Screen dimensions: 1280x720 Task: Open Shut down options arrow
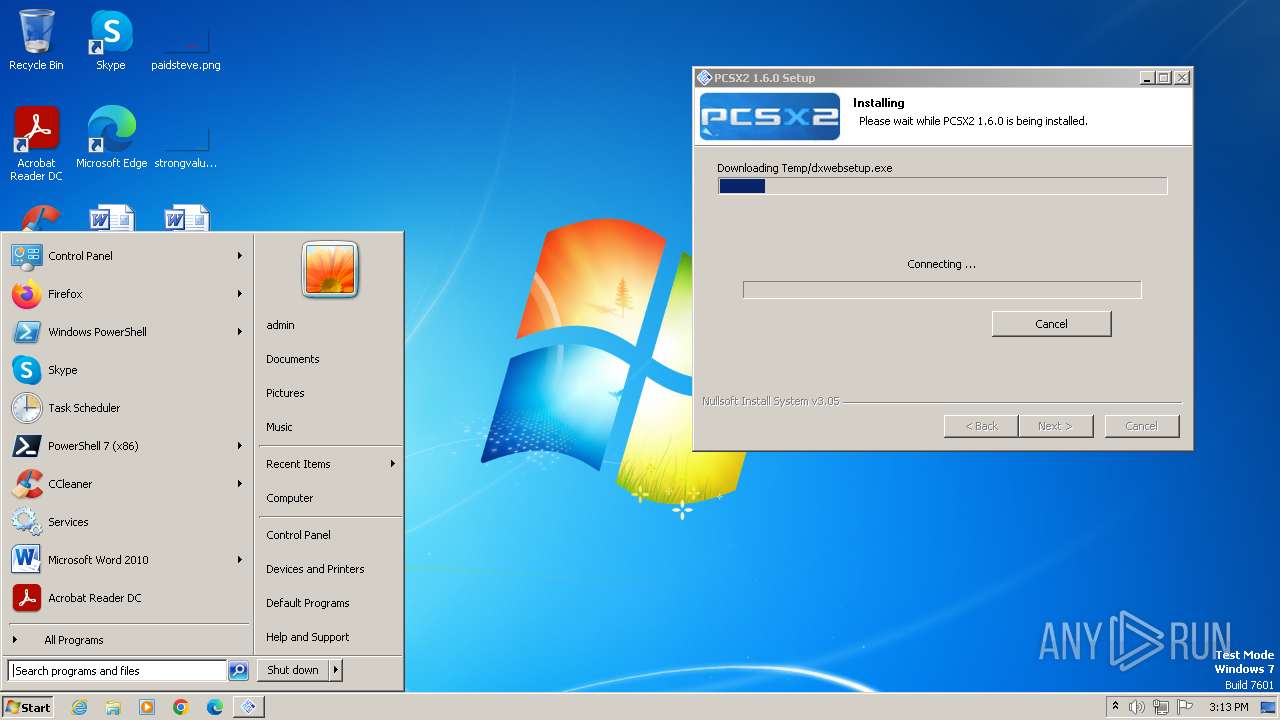pyautogui.click(x=336, y=670)
